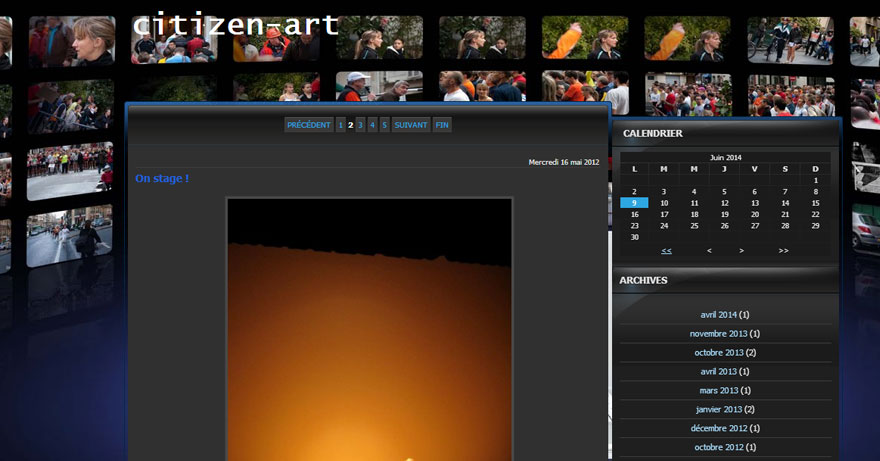This screenshot has width=880, height=461.
Task: Open archive mars 2013
Action: (x=719, y=390)
